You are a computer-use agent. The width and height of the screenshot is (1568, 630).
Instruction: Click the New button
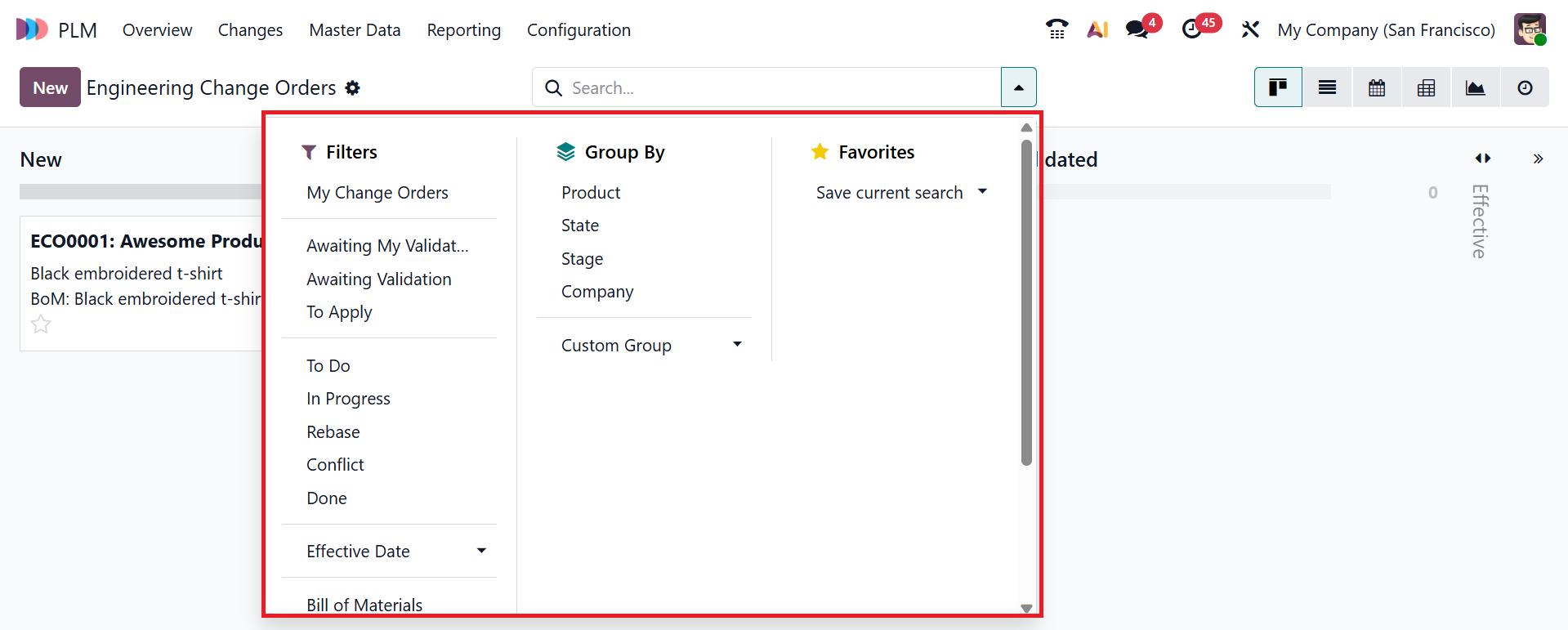point(50,87)
